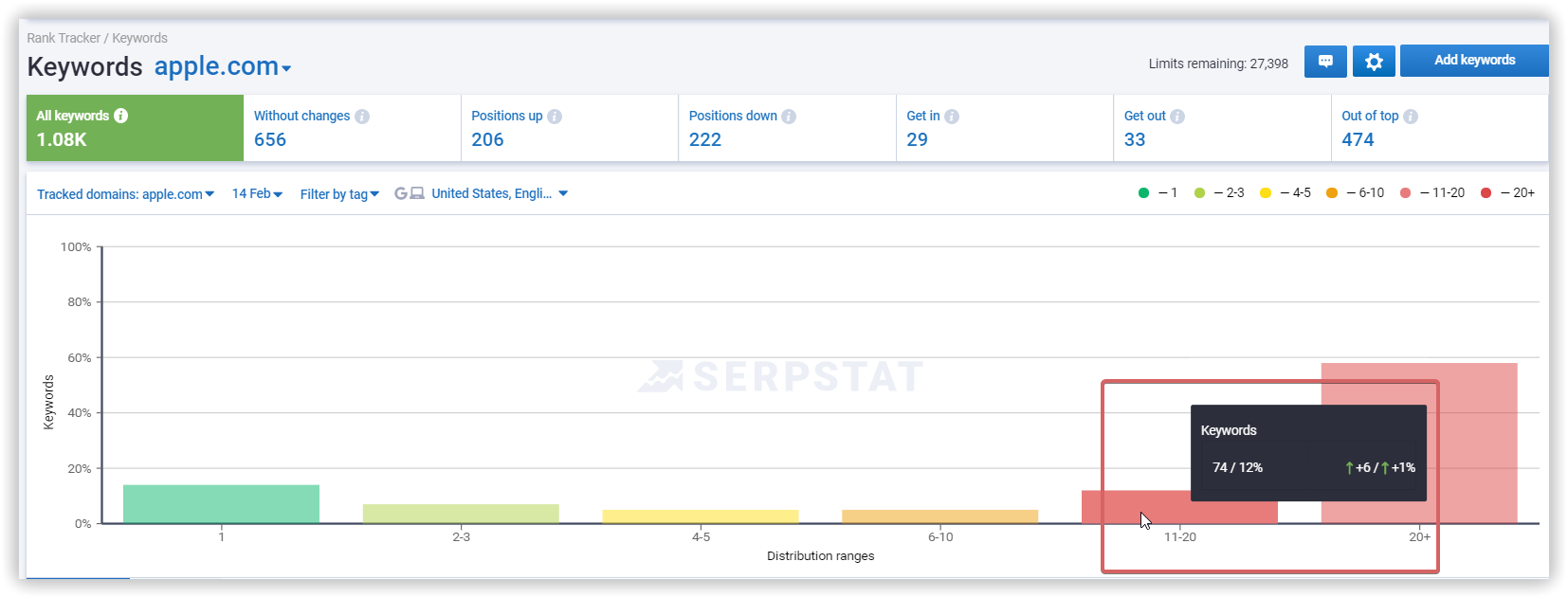Open the 14 Feb date dropdown
1568x598 pixels.
click(257, 193)
